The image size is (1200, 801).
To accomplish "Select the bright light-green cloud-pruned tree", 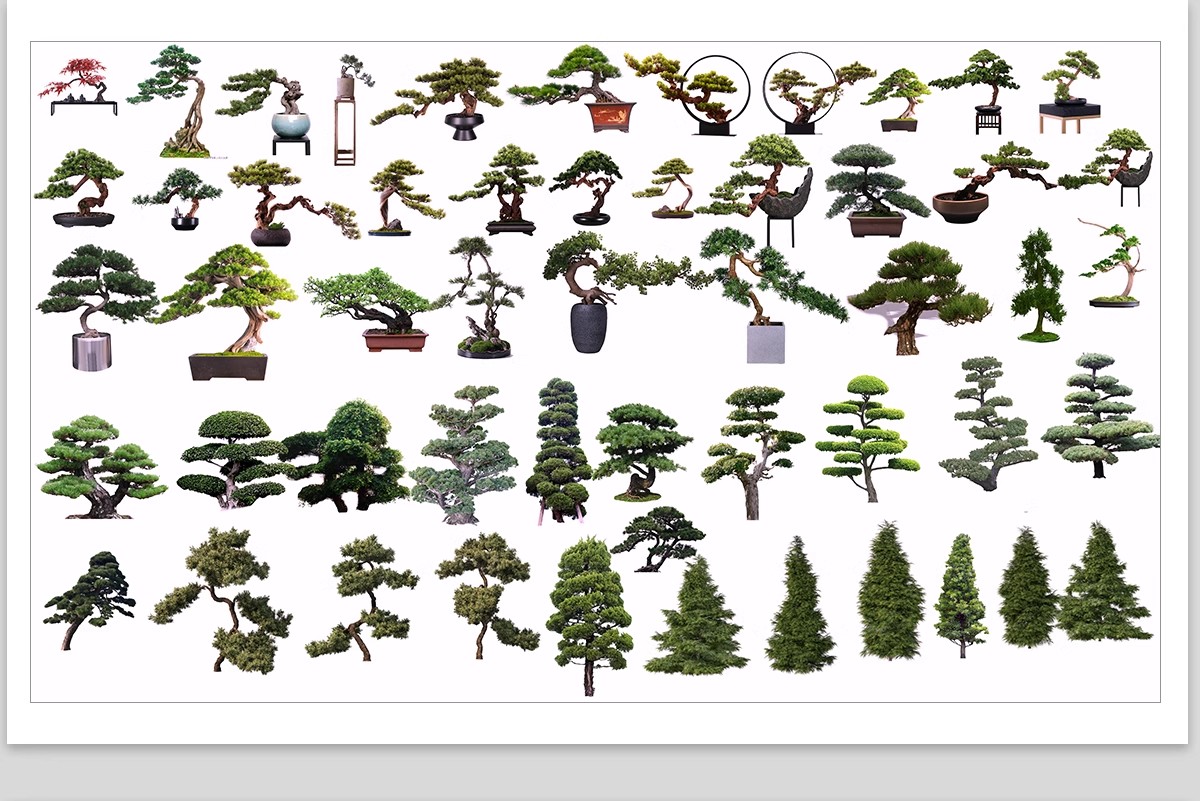I will coord(867,438).
